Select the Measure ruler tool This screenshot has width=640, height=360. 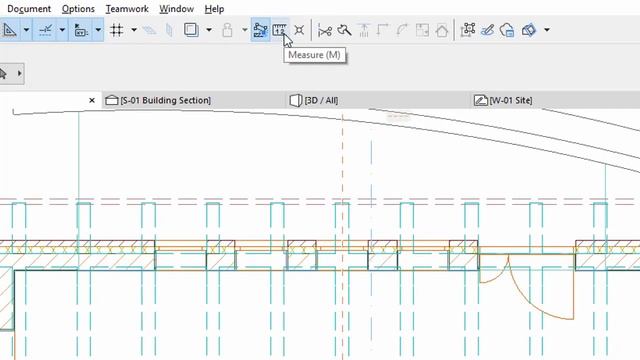pos(280,30)
